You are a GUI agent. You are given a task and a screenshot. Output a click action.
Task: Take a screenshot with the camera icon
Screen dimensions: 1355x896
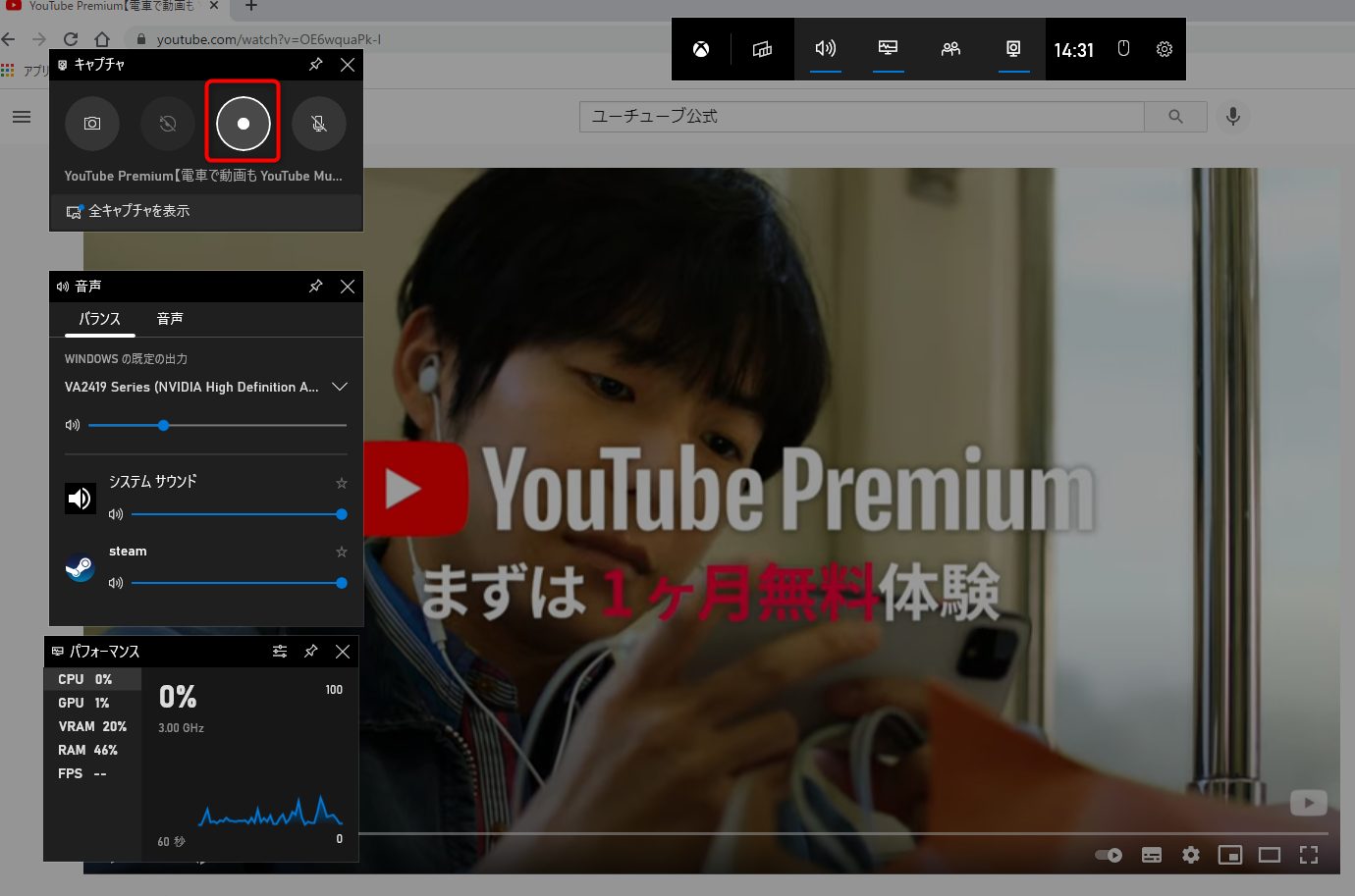tap(92, 124)
